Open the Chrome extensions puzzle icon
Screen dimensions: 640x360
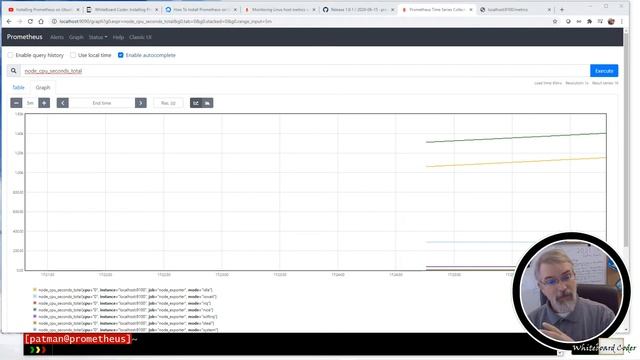pyautogui.click(x=589, y=21)
